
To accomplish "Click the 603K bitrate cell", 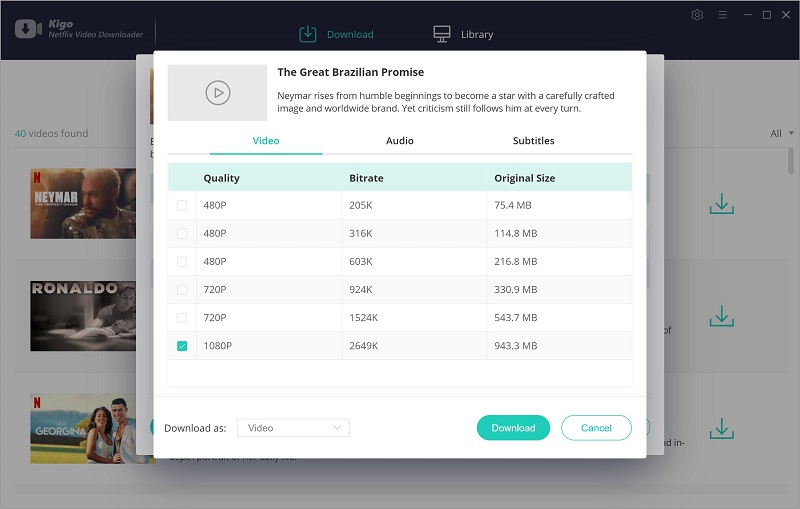I will pos(361,261).
